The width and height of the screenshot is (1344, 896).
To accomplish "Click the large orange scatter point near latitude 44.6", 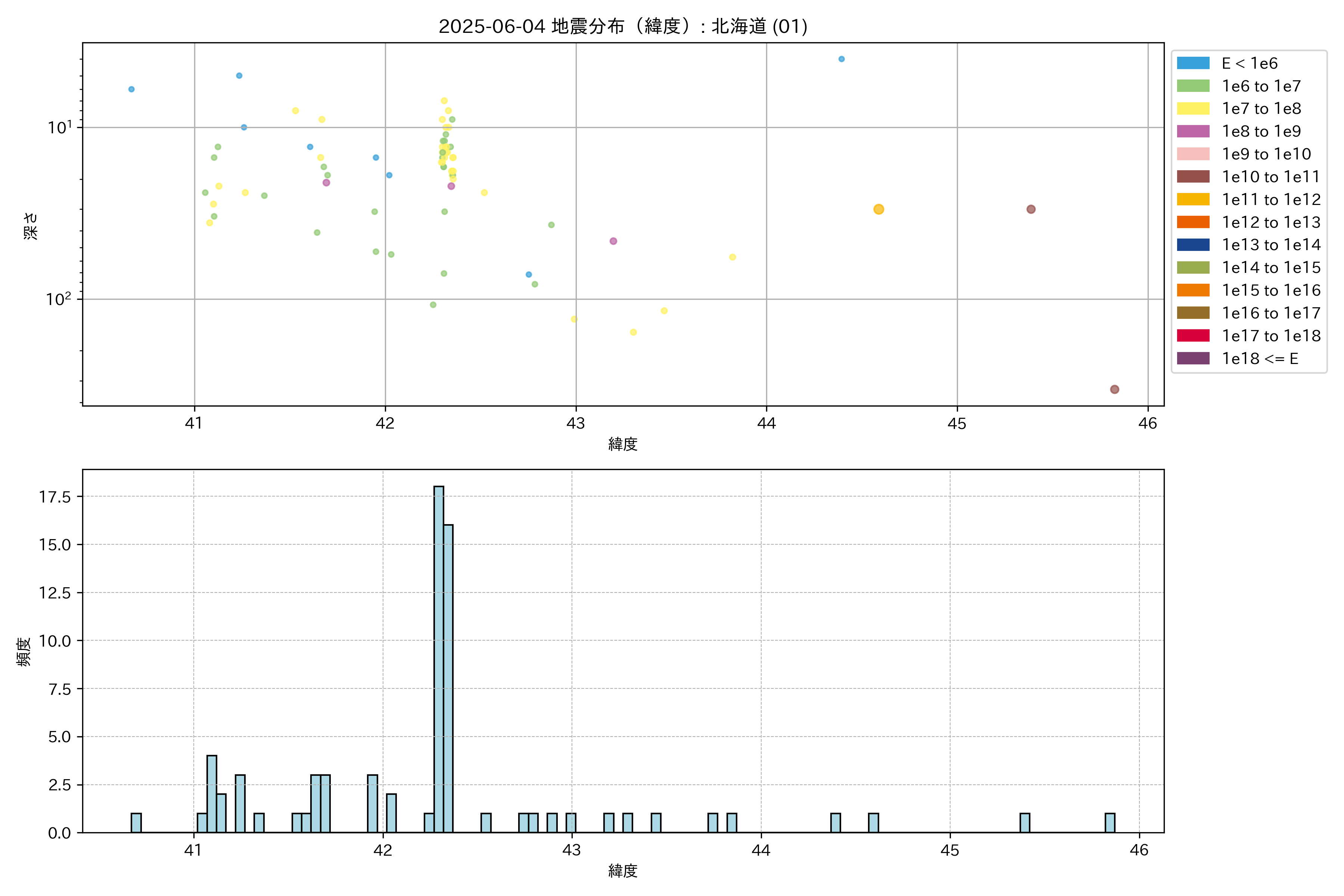I will 878,209.
